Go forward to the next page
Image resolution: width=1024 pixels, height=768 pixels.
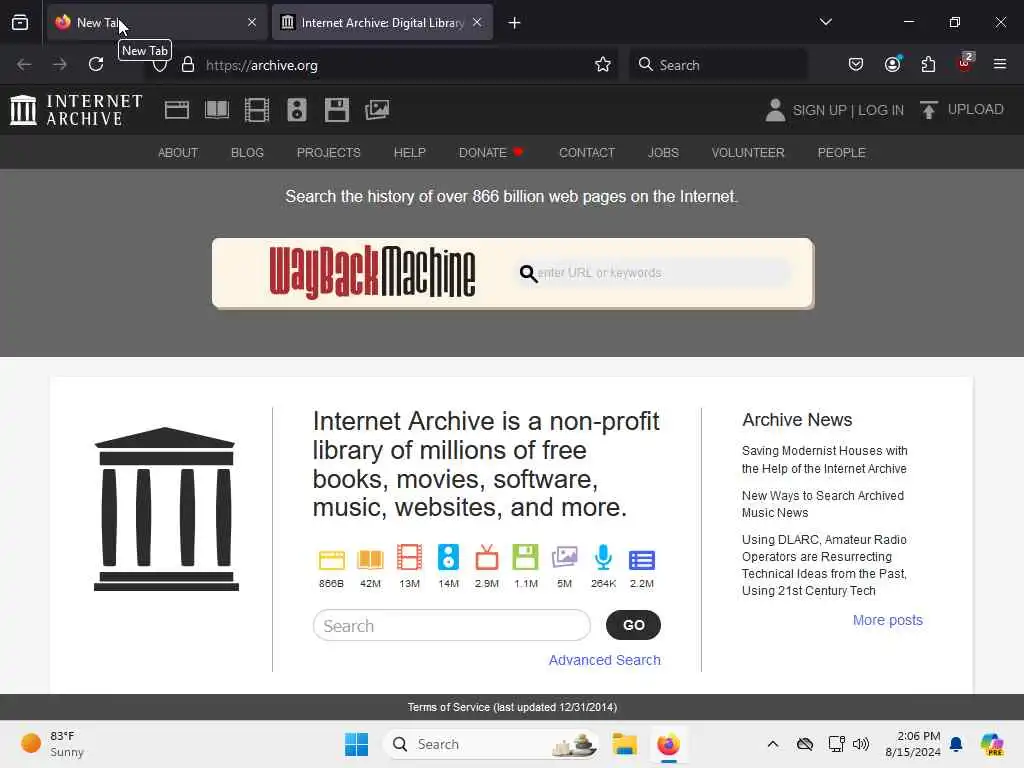click(x=60, y=65)
